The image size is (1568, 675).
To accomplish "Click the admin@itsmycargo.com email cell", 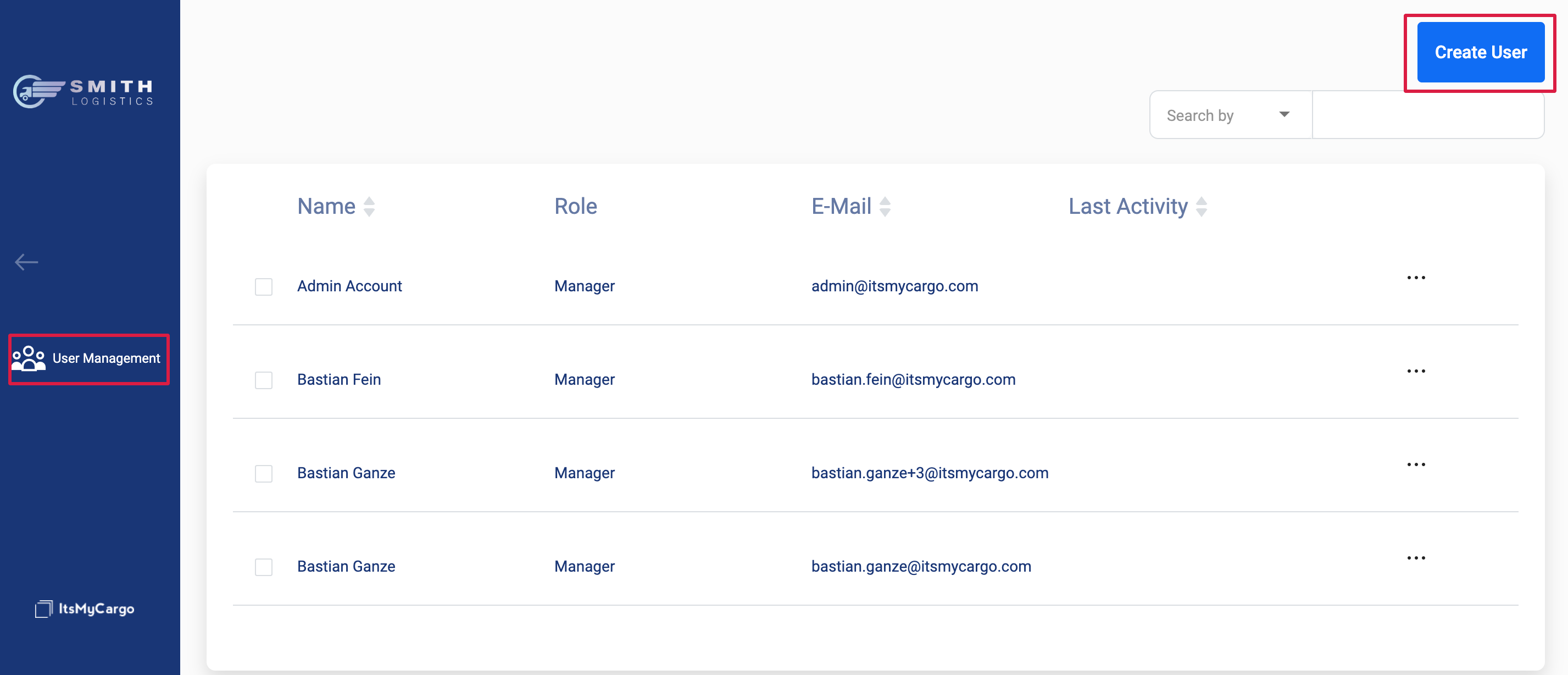I will (894, 286).
